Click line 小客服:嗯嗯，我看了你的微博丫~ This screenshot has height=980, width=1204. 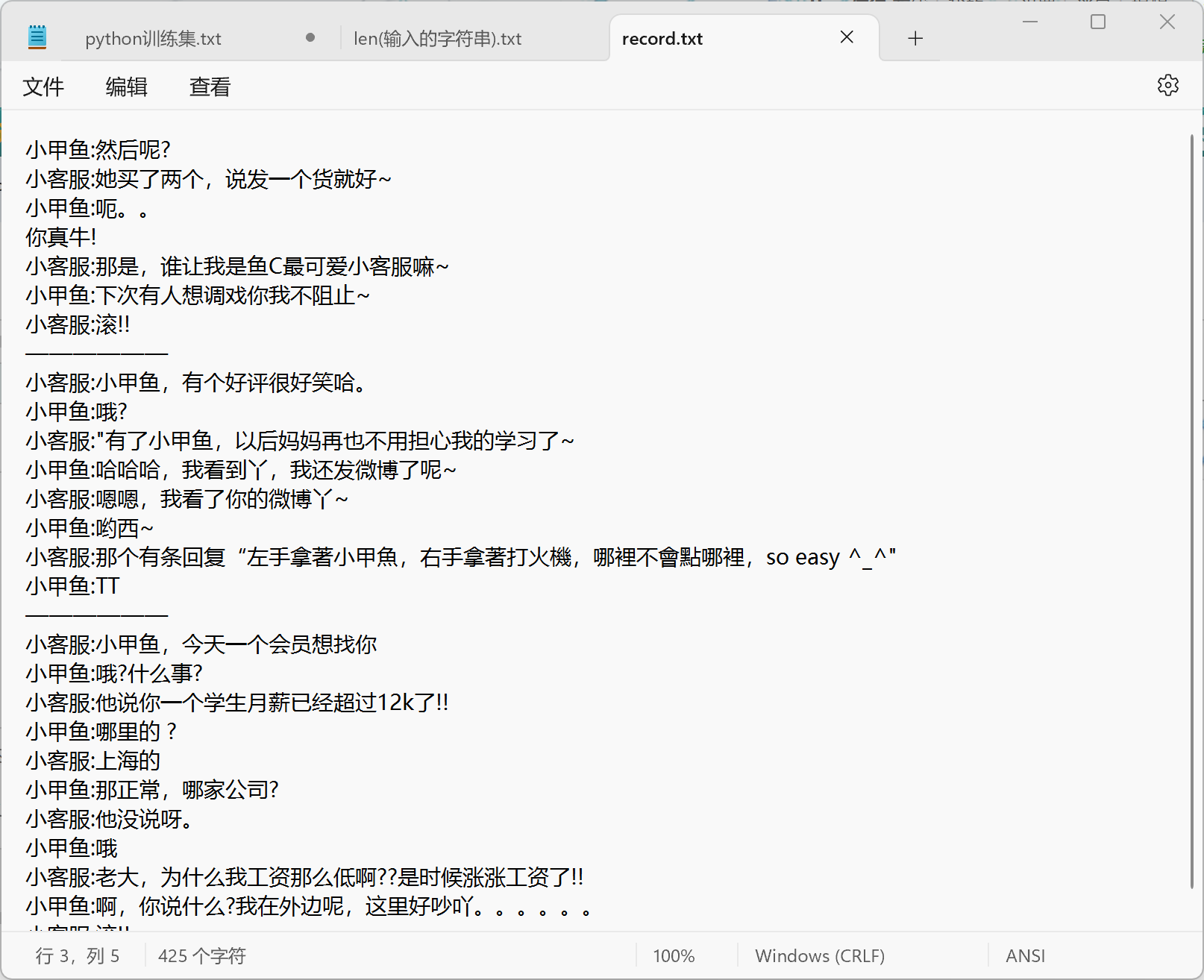186,499
